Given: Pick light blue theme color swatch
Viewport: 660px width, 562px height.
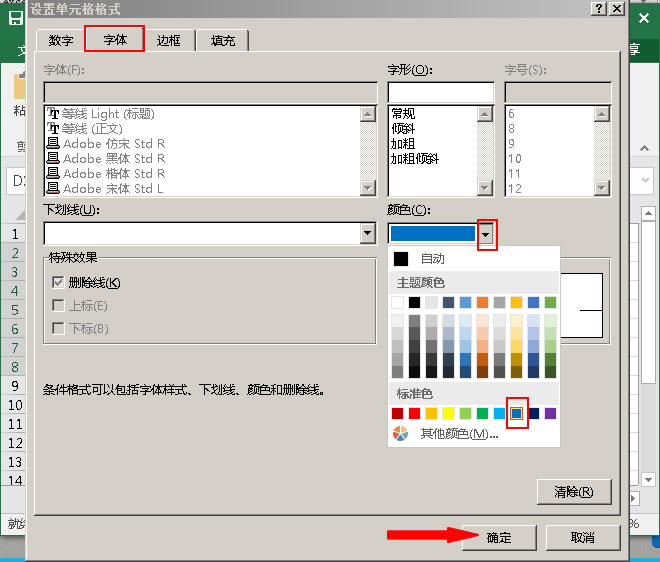Looking at the screenshot, I should (x=465, y=302).
